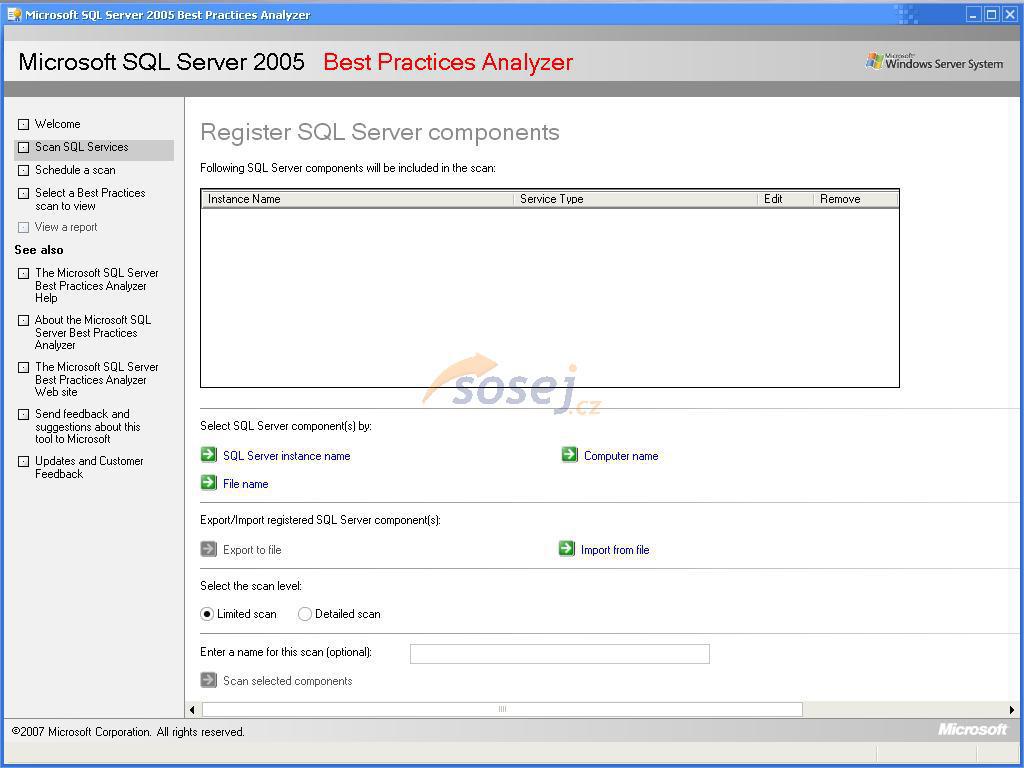Click the Remove column header
The width and height of the screenshot is (1024, 768).
click(856, 199)
